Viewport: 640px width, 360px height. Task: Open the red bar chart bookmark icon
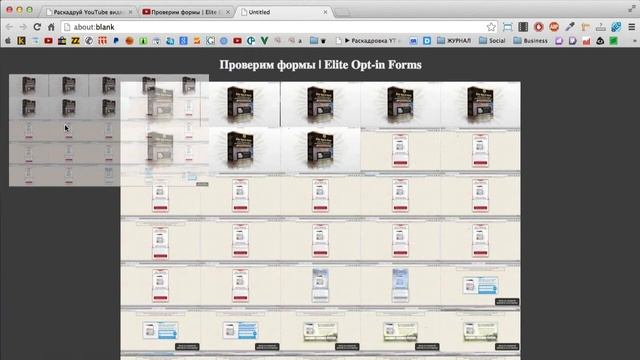point(586,40)
